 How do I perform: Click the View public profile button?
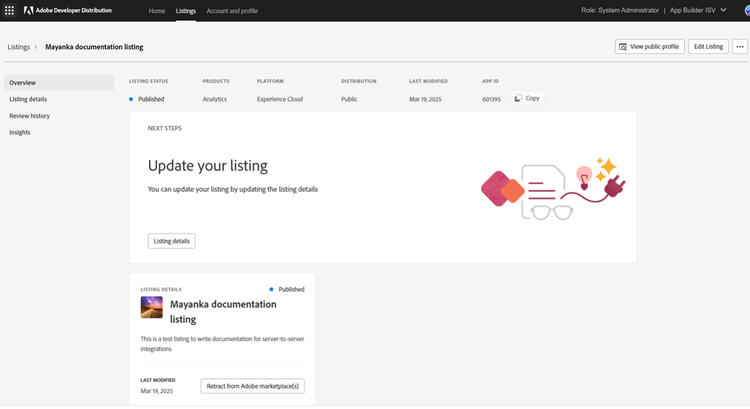pyautogui.click(x=650, y=46)
